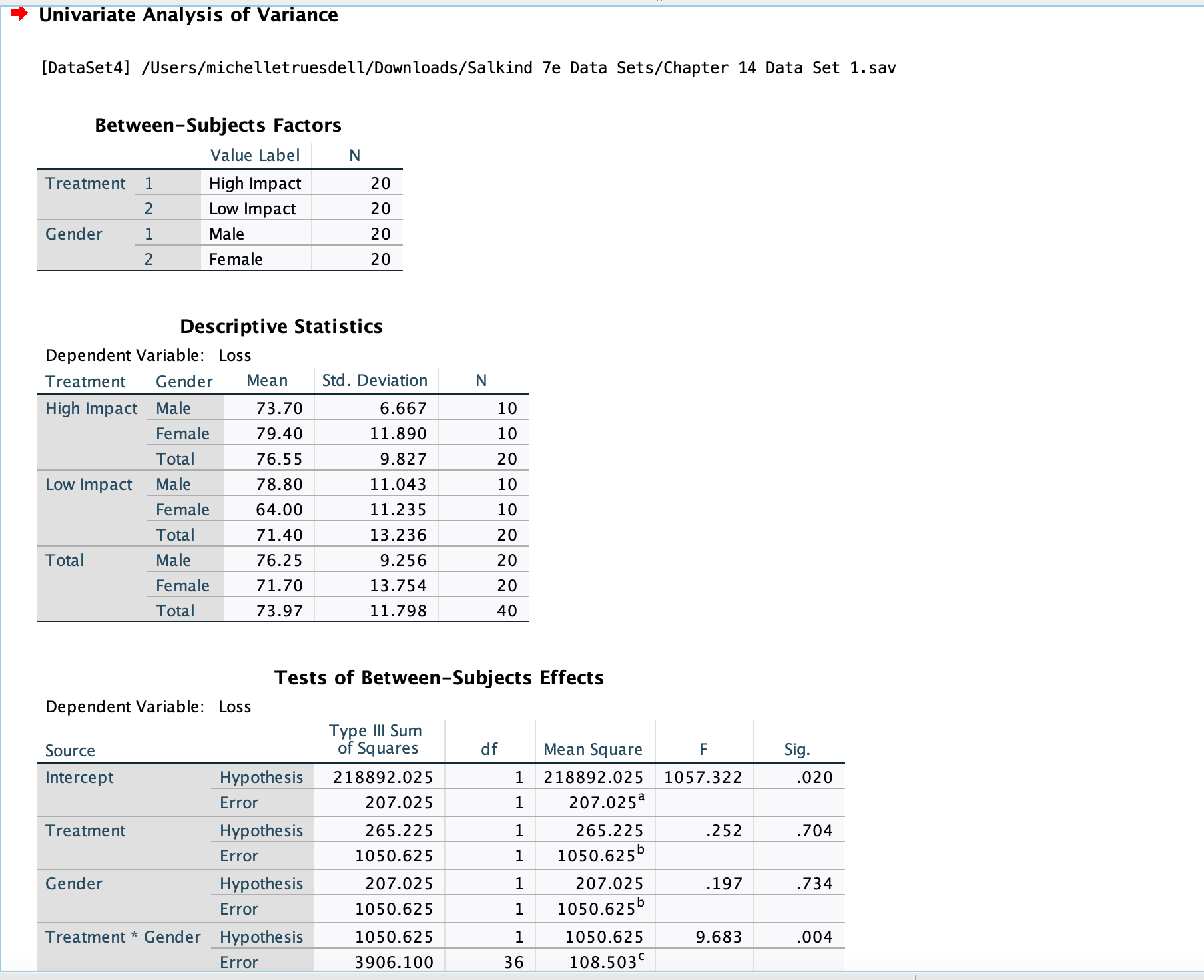Select mean value 79.40
This screenshot has height=980, width=1204.
(280, 433)
